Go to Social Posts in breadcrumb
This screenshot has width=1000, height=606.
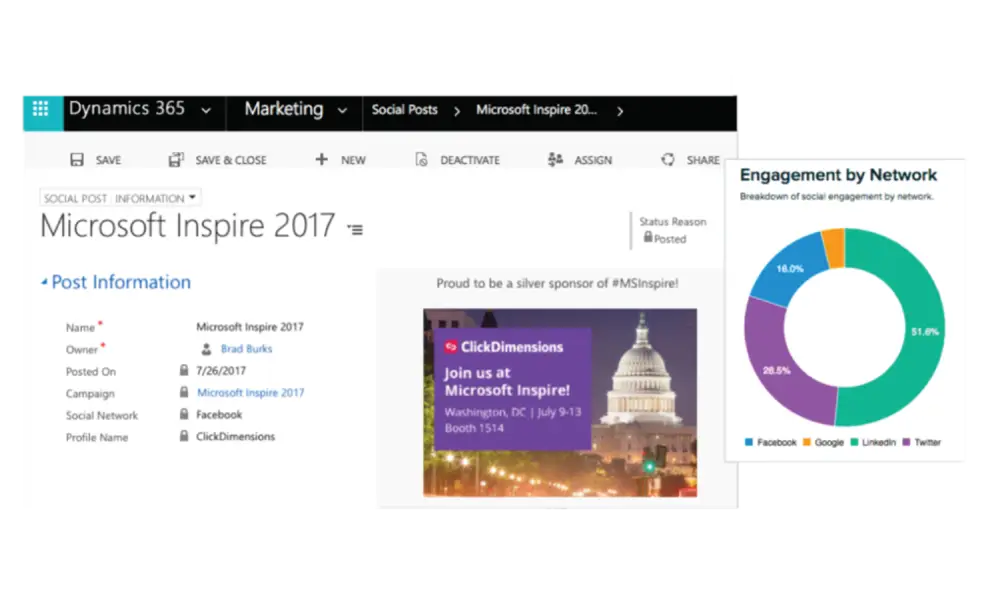click(404, 110)
